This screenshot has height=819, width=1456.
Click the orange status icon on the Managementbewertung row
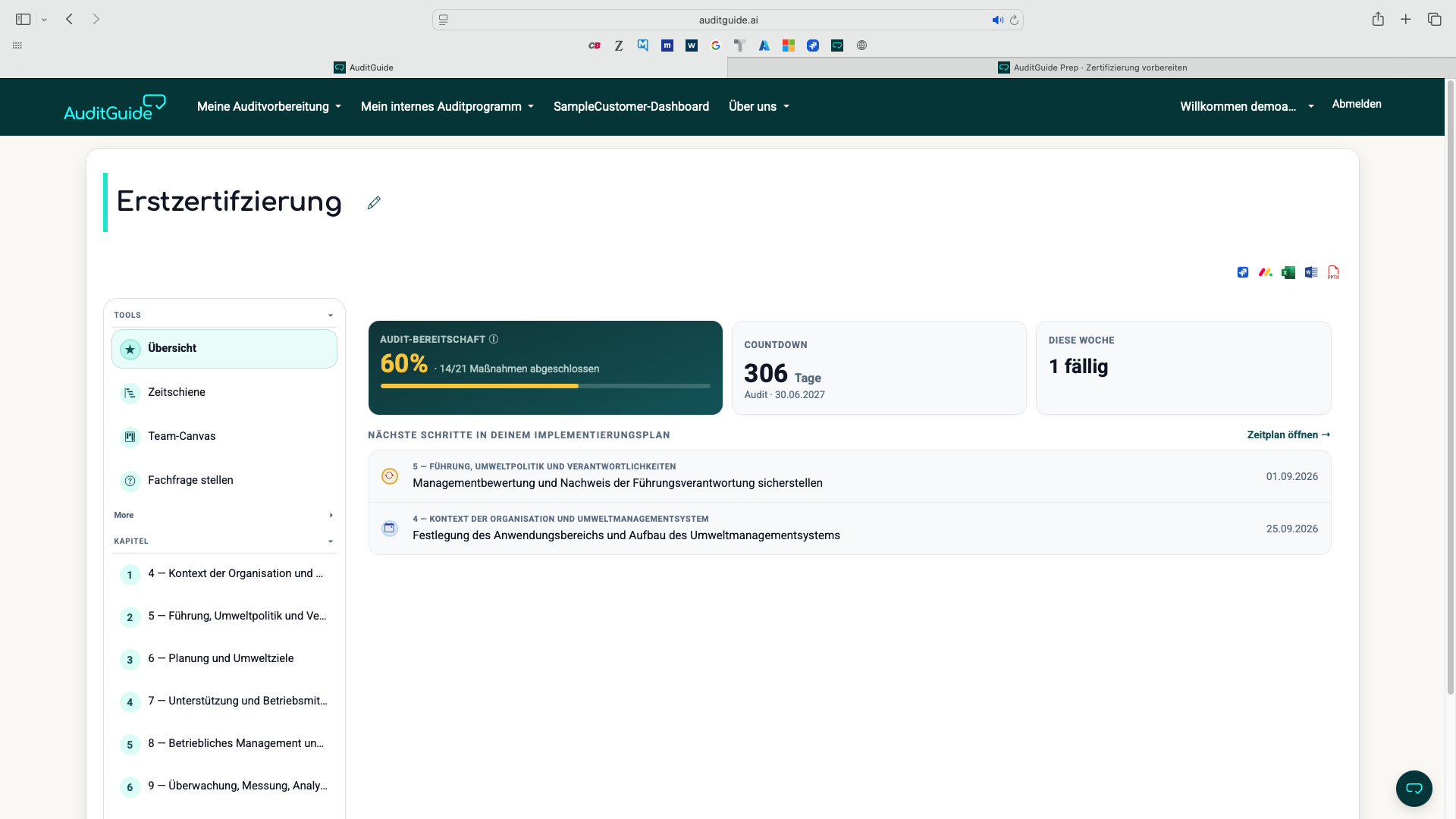pos(390,476)
